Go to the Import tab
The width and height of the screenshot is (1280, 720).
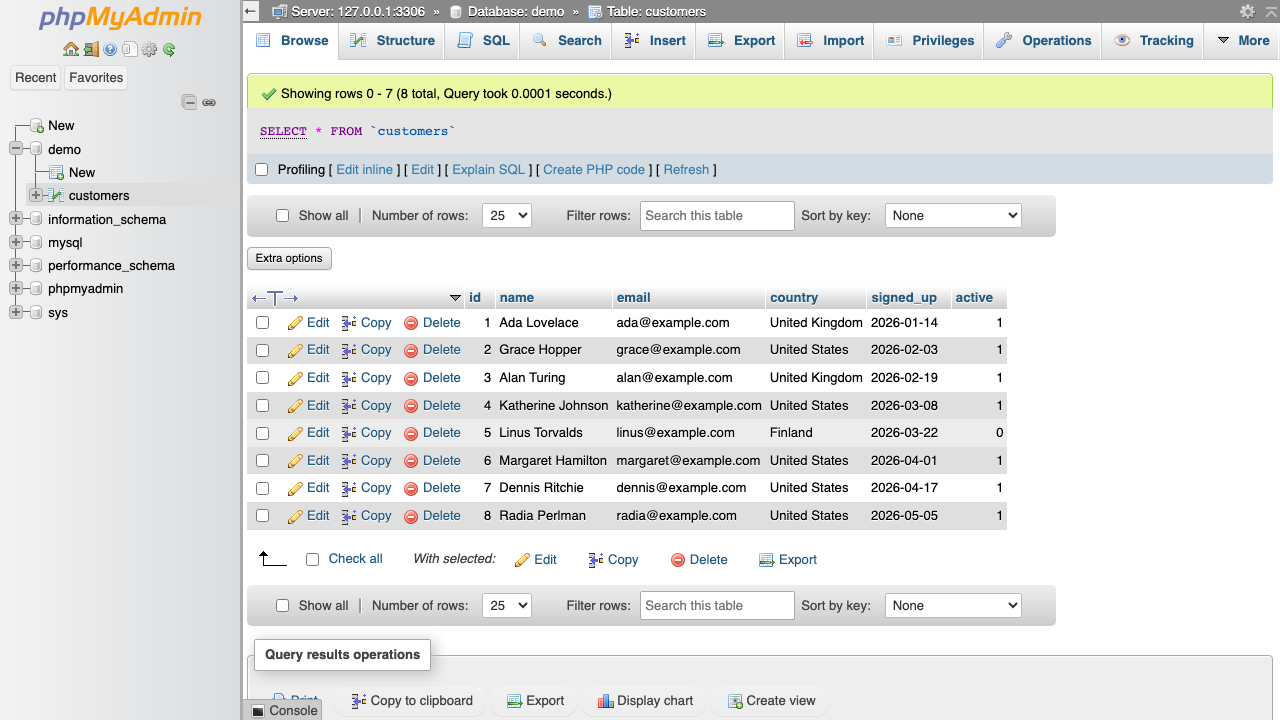830,41
